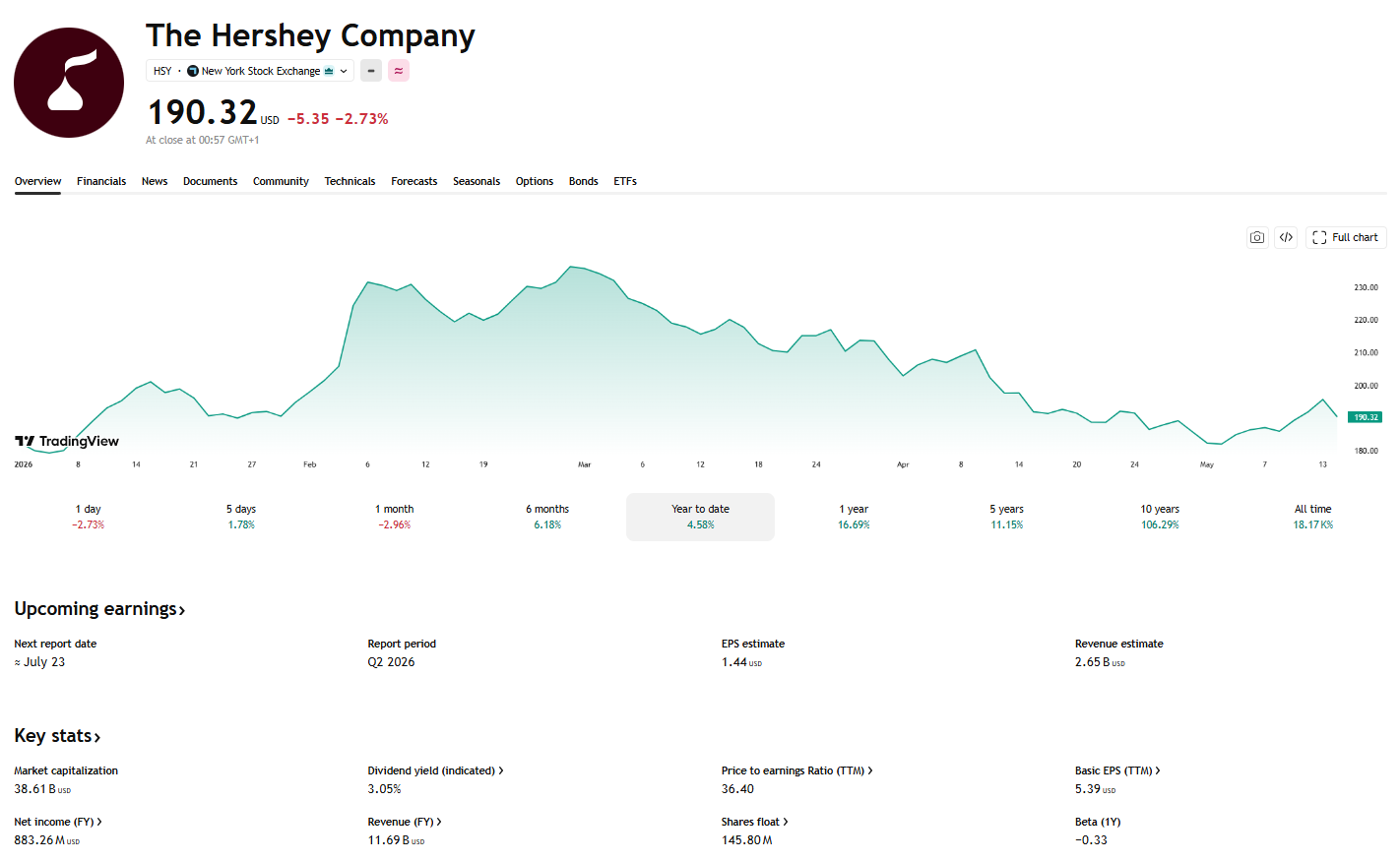This screenshot has height=862, width=1400.
Task: Click the Next report date label
Action: coord(55,644)
